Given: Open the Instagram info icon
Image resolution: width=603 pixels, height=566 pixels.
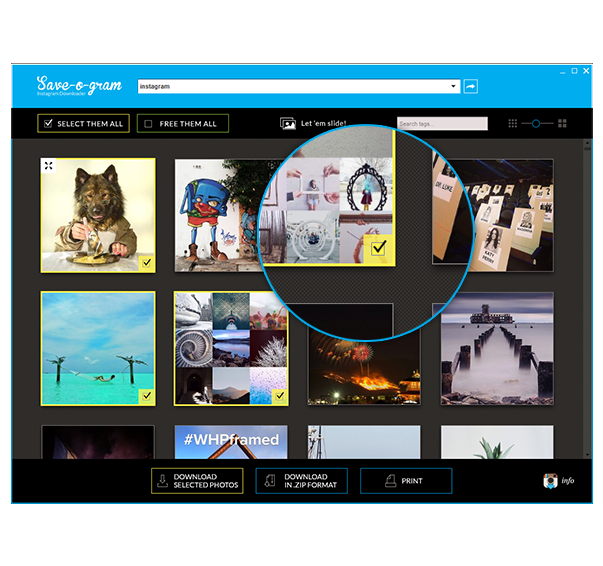Looking at the screenshot, I should 550,481.
